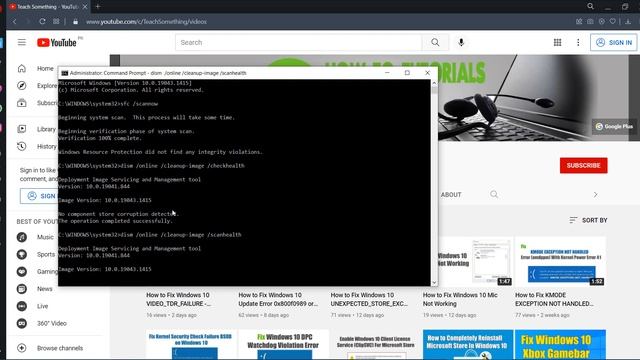Open browser downloads icon

628,21
